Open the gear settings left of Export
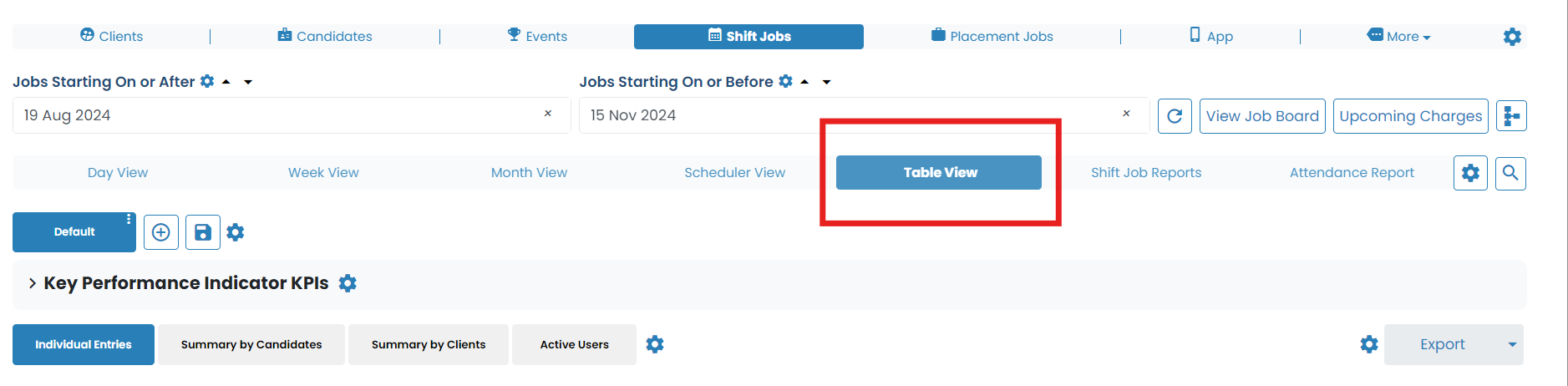Viewport: 1568px width, 386px height. 1369,344
